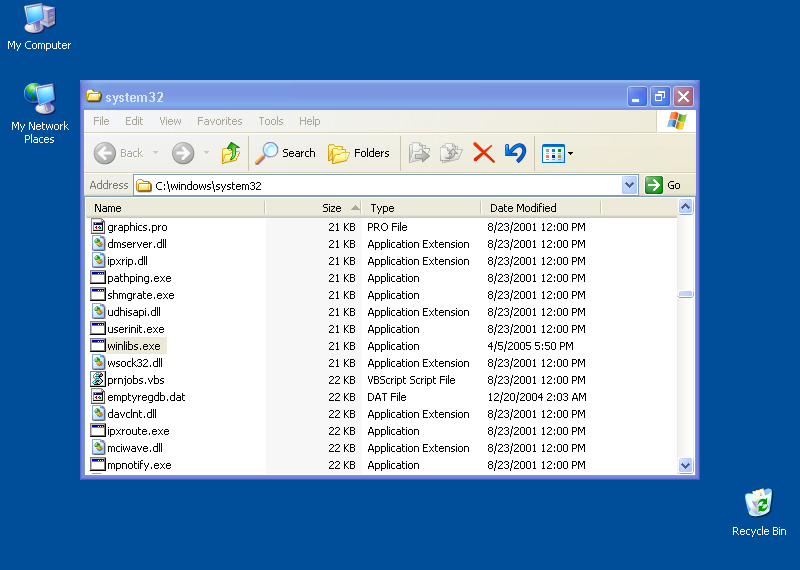The width and height of the screenshot is (800, 570).
Task: Click the prnjobs.vbs file name
Action: 136,380
